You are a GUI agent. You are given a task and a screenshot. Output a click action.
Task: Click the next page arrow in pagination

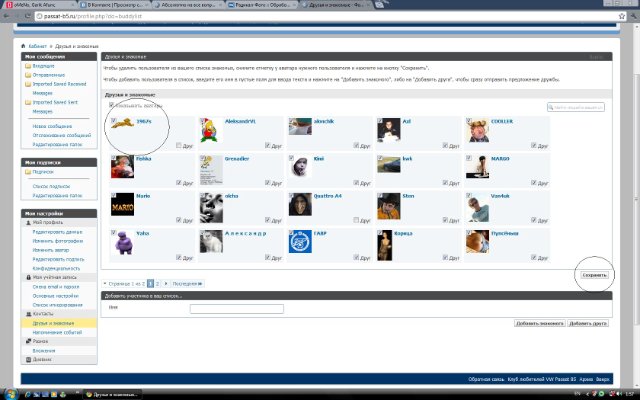(165, 283)
